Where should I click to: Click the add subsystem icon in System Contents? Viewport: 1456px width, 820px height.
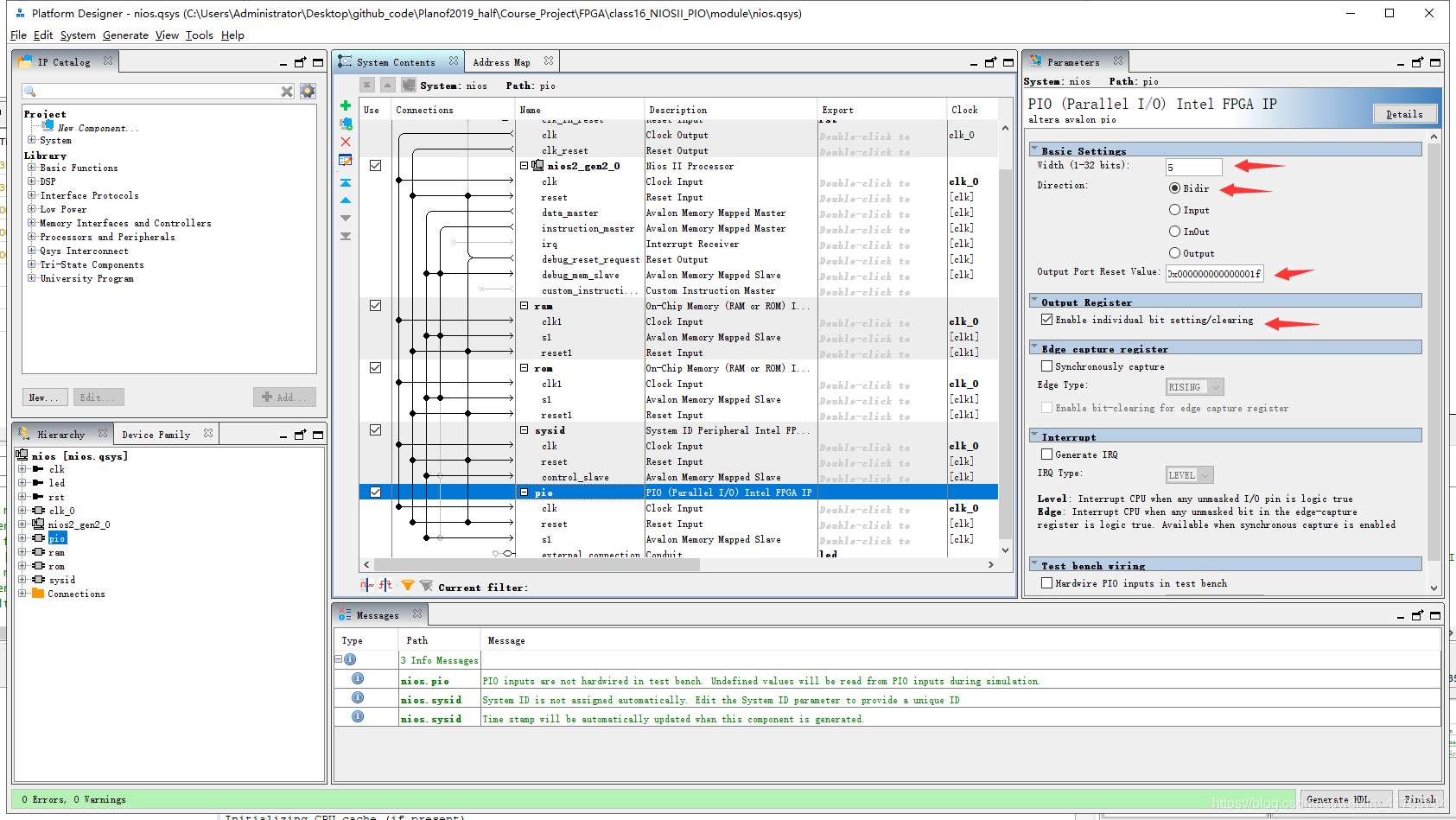coord(346,124)
